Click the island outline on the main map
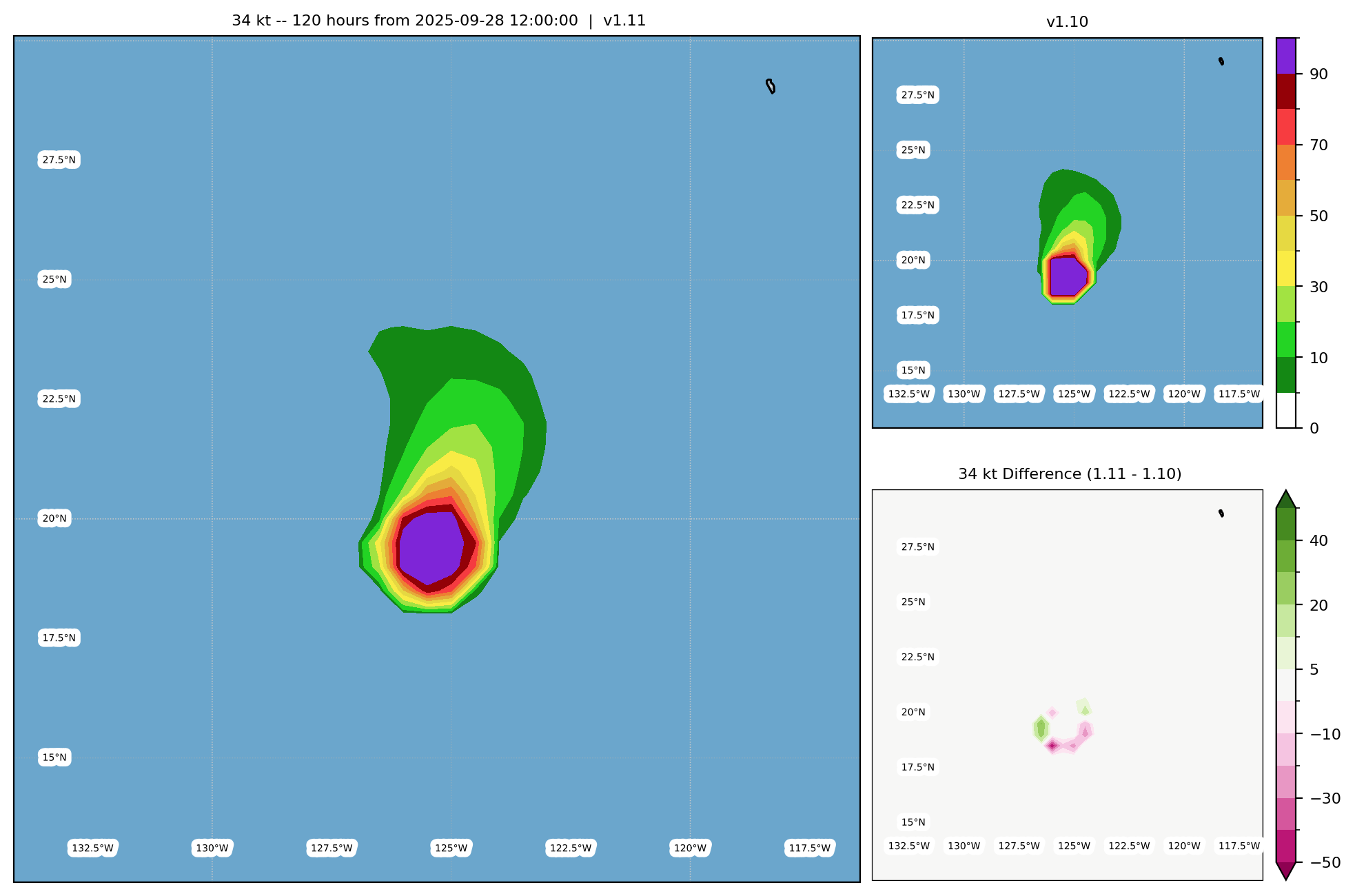Viewport: 1355px width, 896px height. [x=771, y=86]
